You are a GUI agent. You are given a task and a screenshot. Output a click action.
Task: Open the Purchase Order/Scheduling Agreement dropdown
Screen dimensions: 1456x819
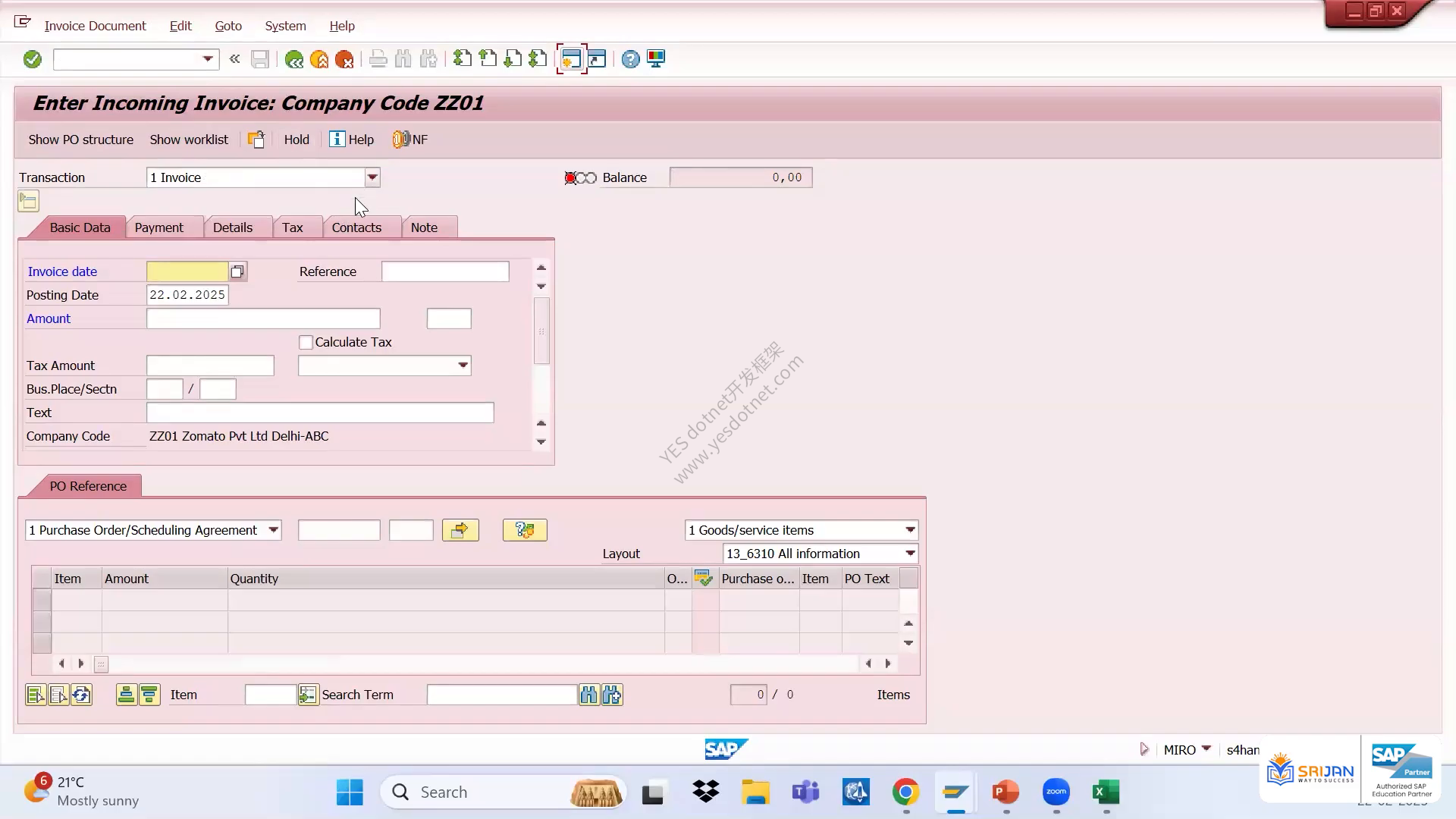[x=273, y=530]
